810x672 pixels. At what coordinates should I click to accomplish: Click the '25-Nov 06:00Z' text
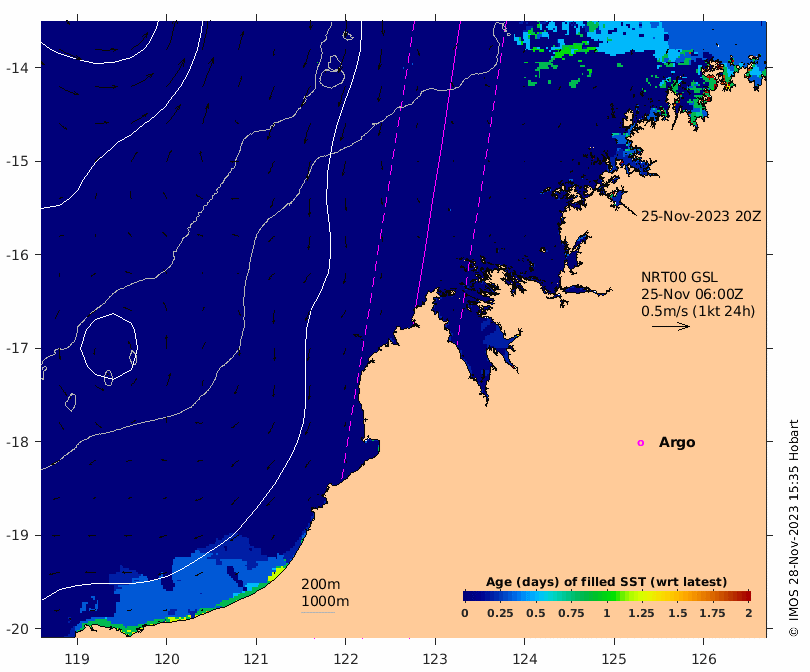692,294
